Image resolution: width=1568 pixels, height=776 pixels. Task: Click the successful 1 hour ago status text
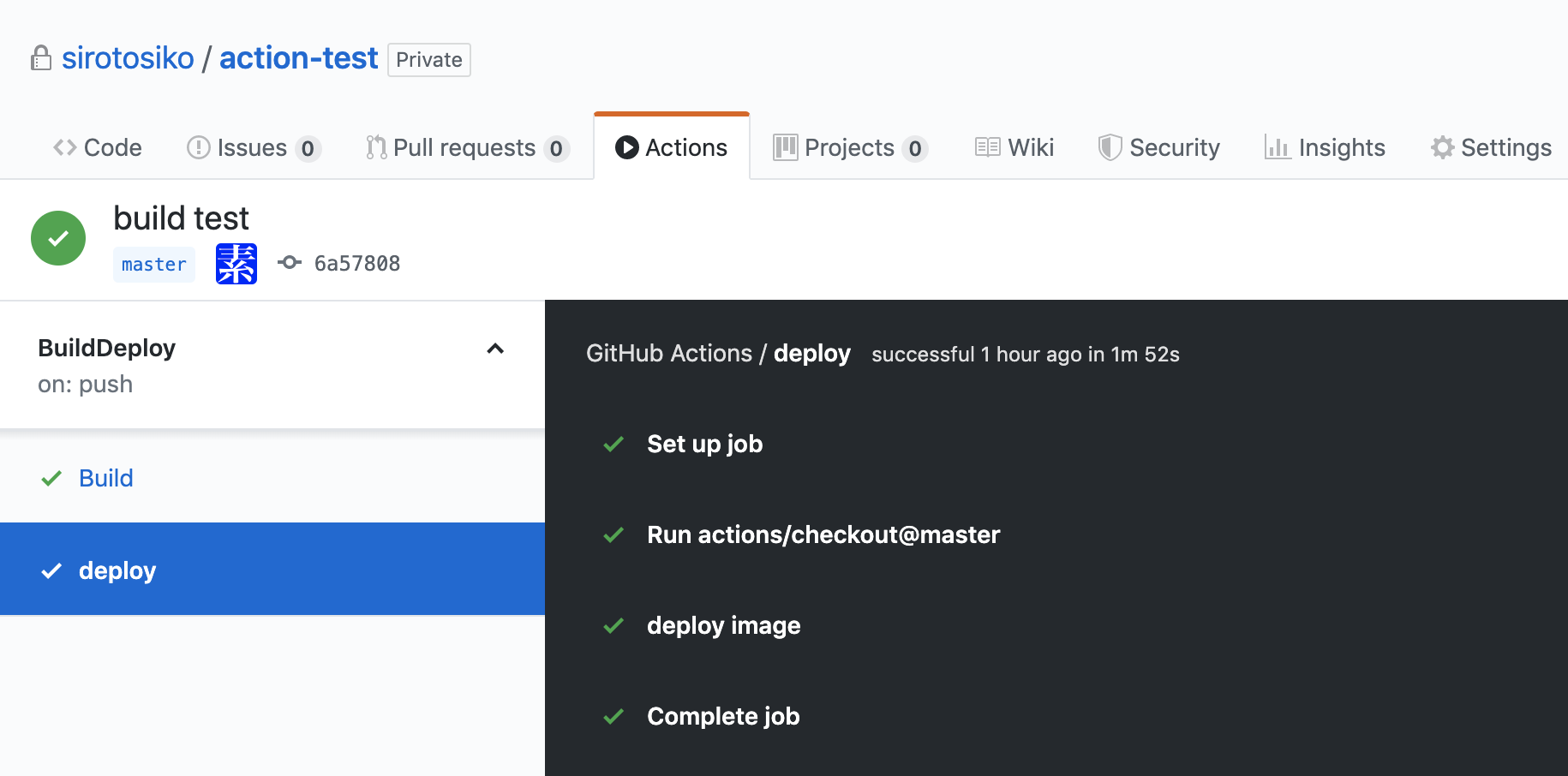pos(1026,355)
